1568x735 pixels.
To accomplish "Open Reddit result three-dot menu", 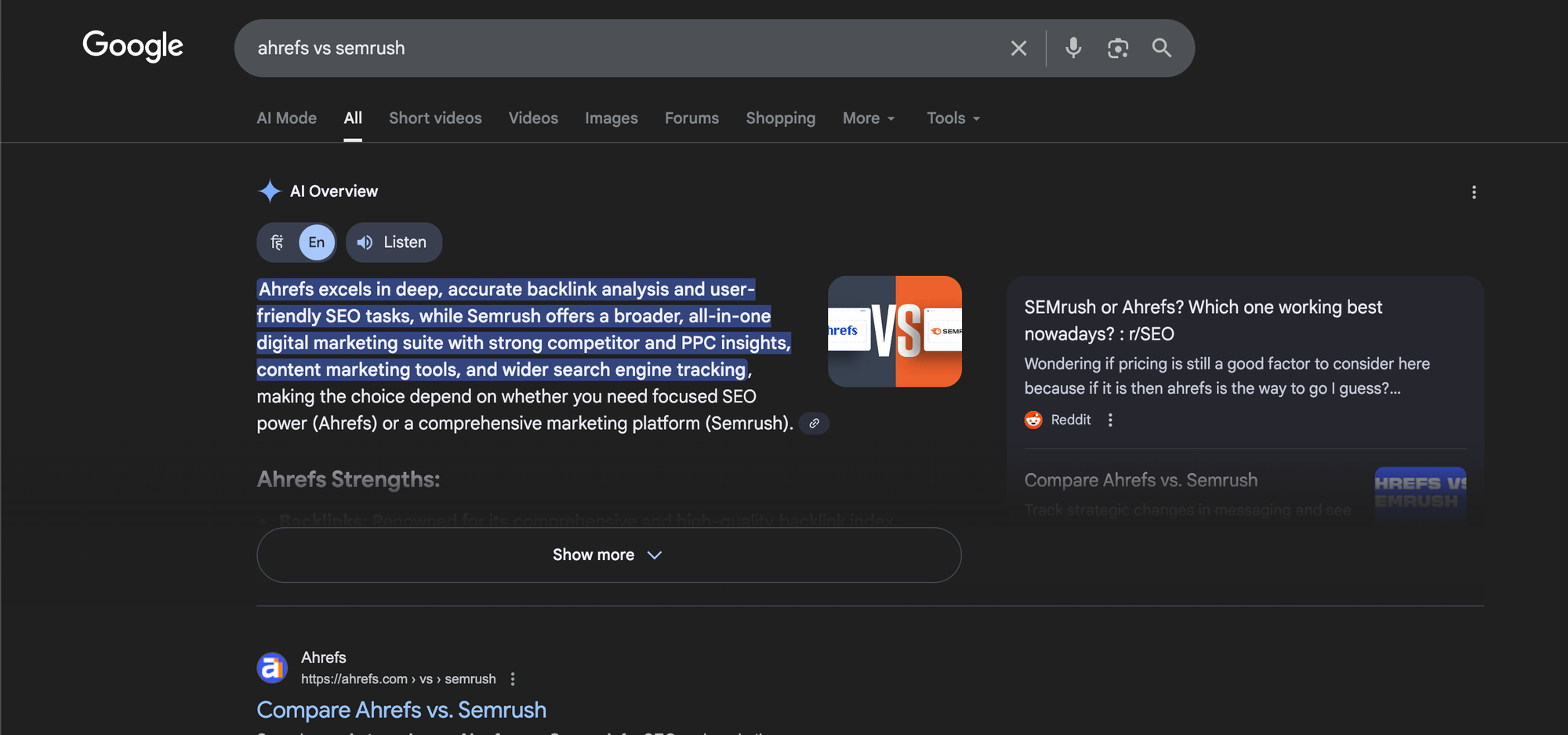I will [x=1110, y=420].
